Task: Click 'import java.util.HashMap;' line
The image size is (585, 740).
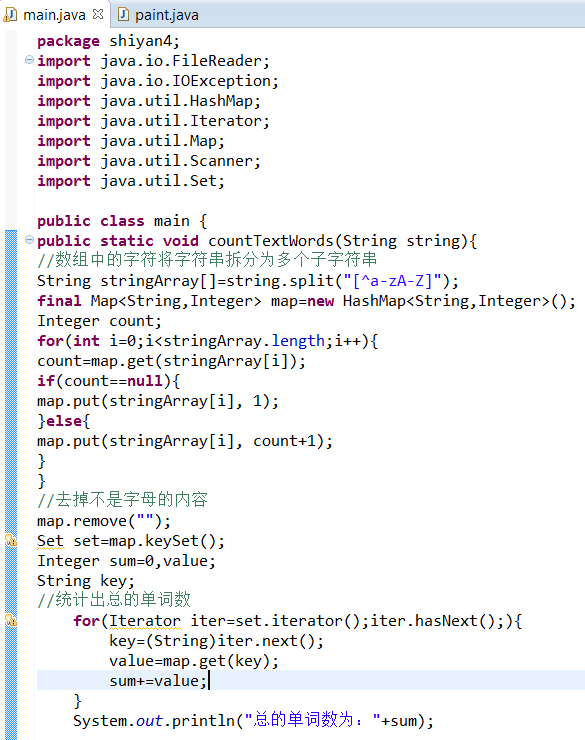Action: click(149, 101)
